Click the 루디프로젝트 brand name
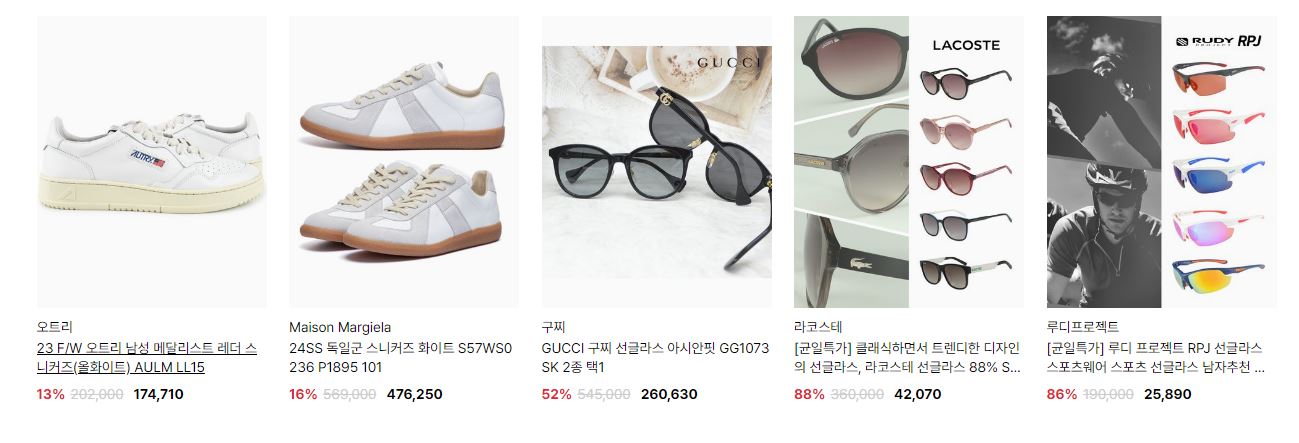 pyautogui.click(x=1083, y=327)
